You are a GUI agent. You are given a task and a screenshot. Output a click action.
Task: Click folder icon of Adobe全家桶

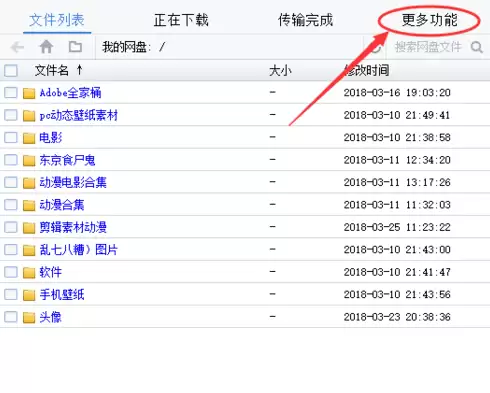29,93
